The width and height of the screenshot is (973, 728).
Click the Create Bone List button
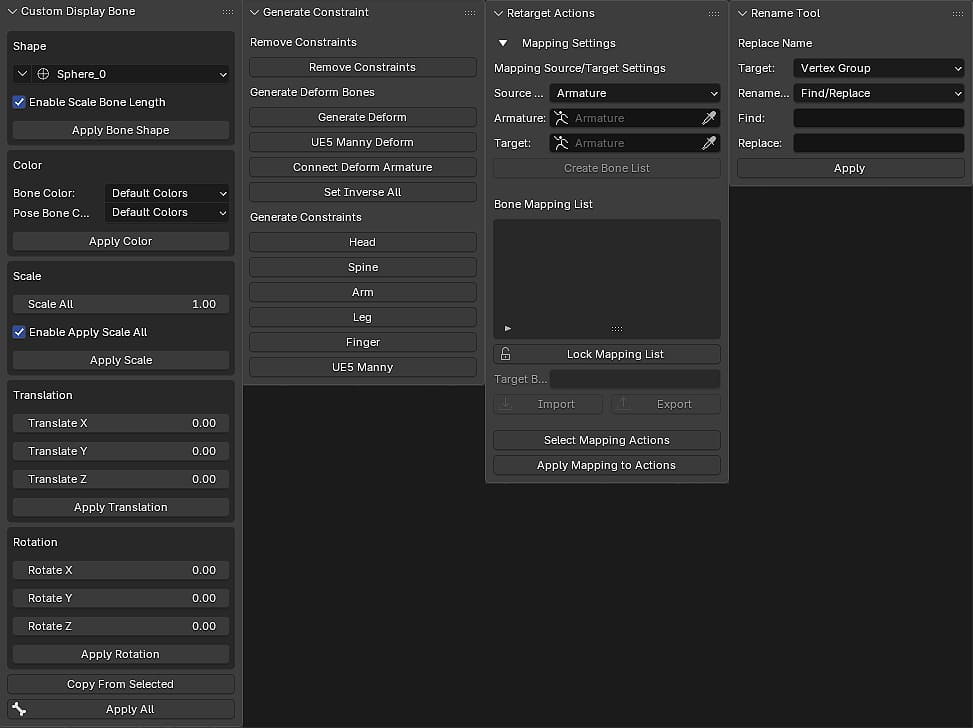tap(607, 168)
